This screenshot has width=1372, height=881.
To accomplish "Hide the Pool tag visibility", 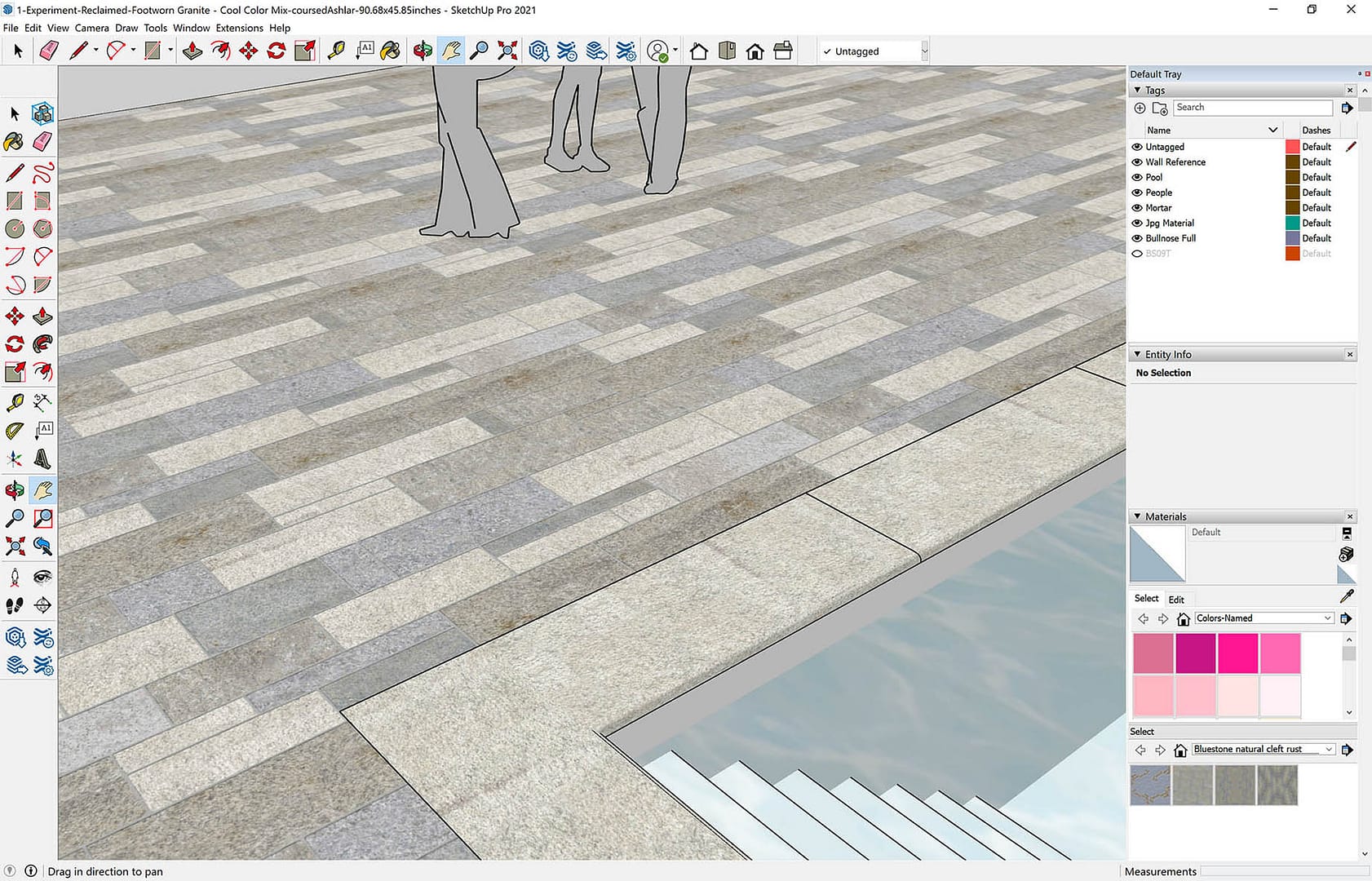I will click(x=1137, y=177).
